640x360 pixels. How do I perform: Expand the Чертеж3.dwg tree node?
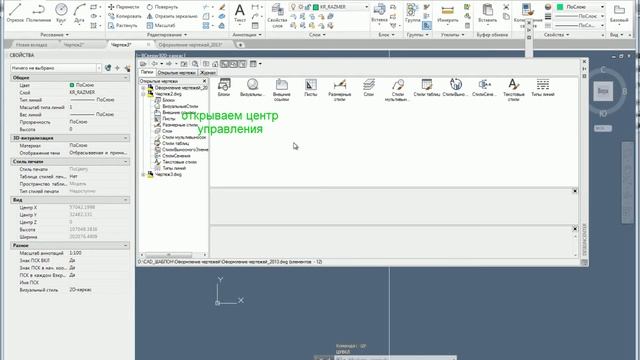coord(143,174)
